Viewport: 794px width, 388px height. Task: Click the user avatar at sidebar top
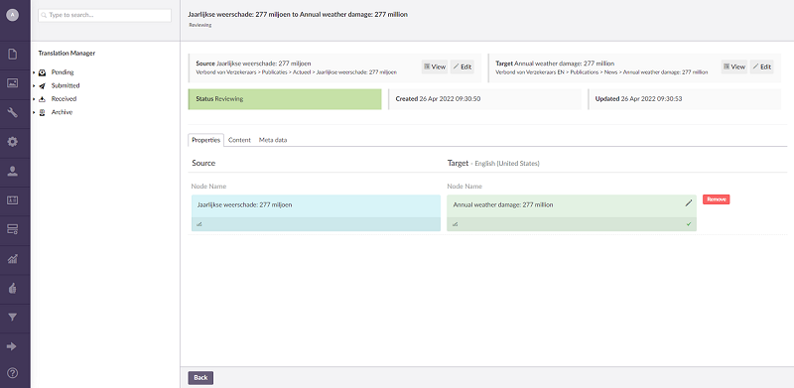coord(13,15)
